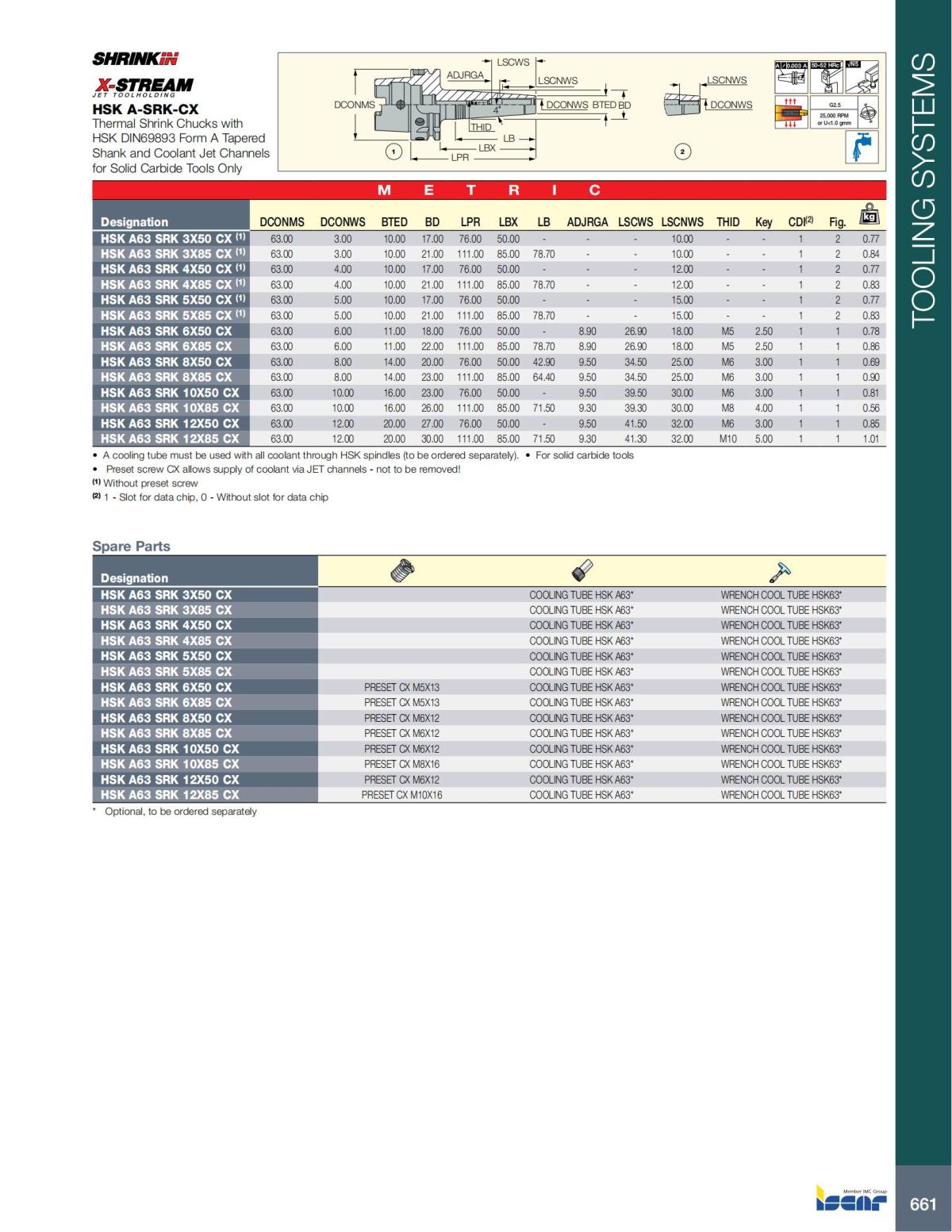
Task: Select row HSK A63 SRK 8X50 CX
Action: pos(168,362)
